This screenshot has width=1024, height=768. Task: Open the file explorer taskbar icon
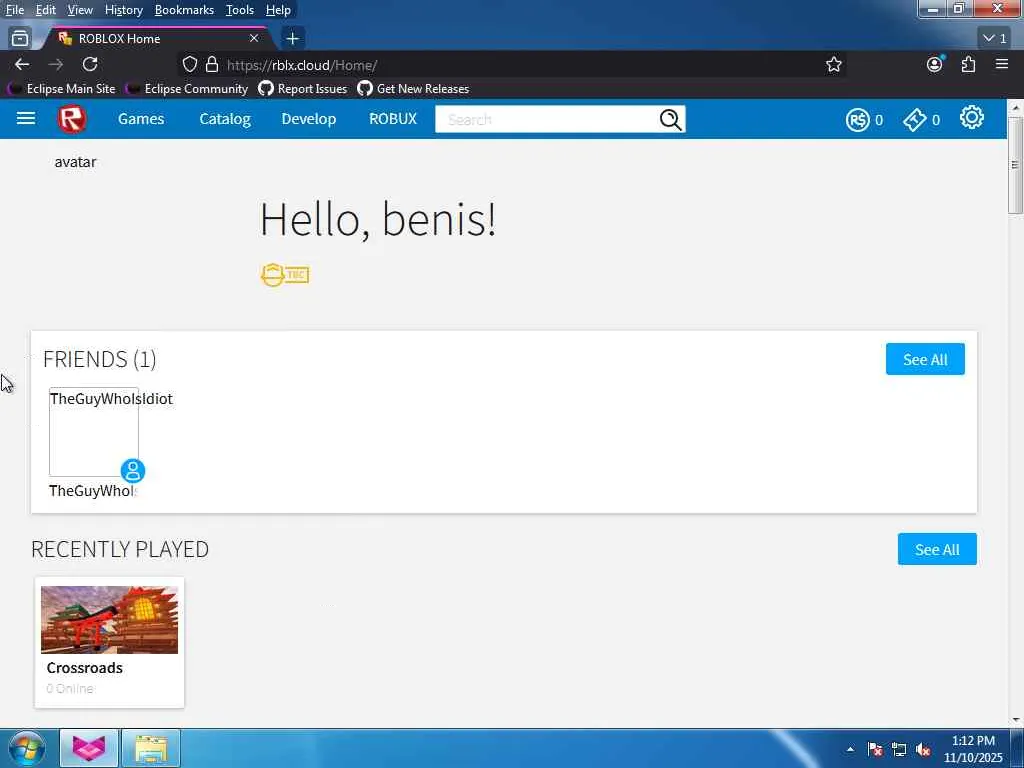point(151,748)
